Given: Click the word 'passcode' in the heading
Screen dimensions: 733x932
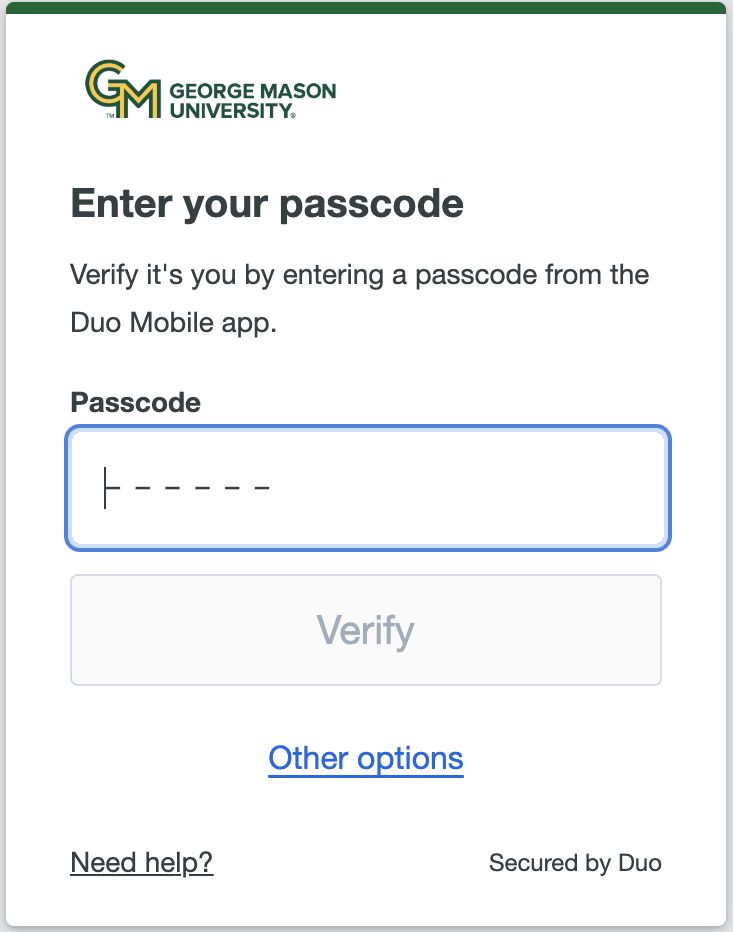Looking at the screenshot, I should click(371, 205).
